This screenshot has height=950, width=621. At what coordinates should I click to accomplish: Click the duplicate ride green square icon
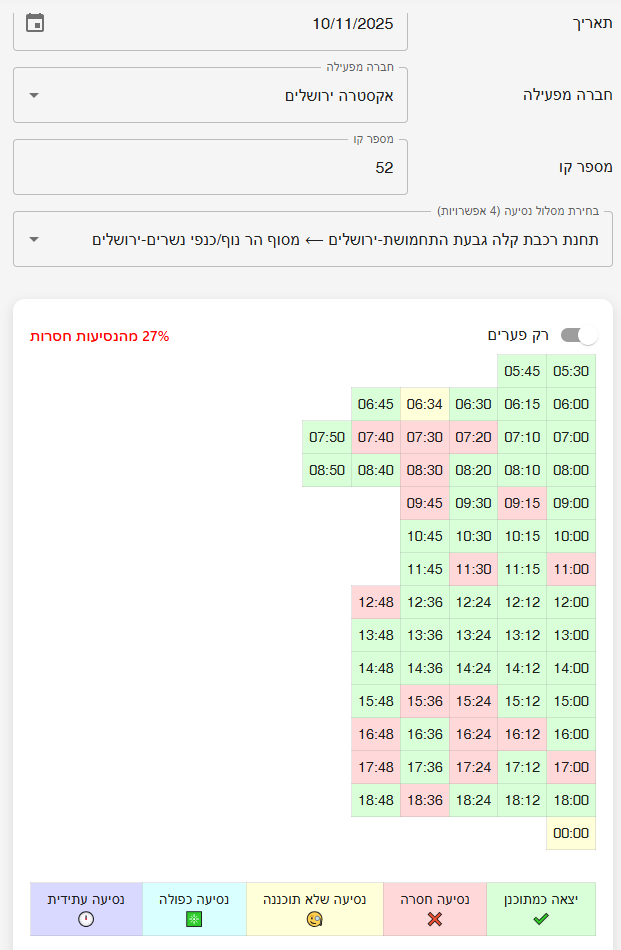tap(194, 919)
